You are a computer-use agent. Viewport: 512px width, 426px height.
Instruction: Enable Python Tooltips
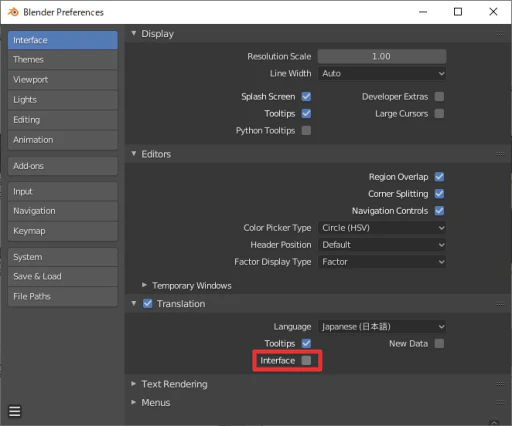306,130
